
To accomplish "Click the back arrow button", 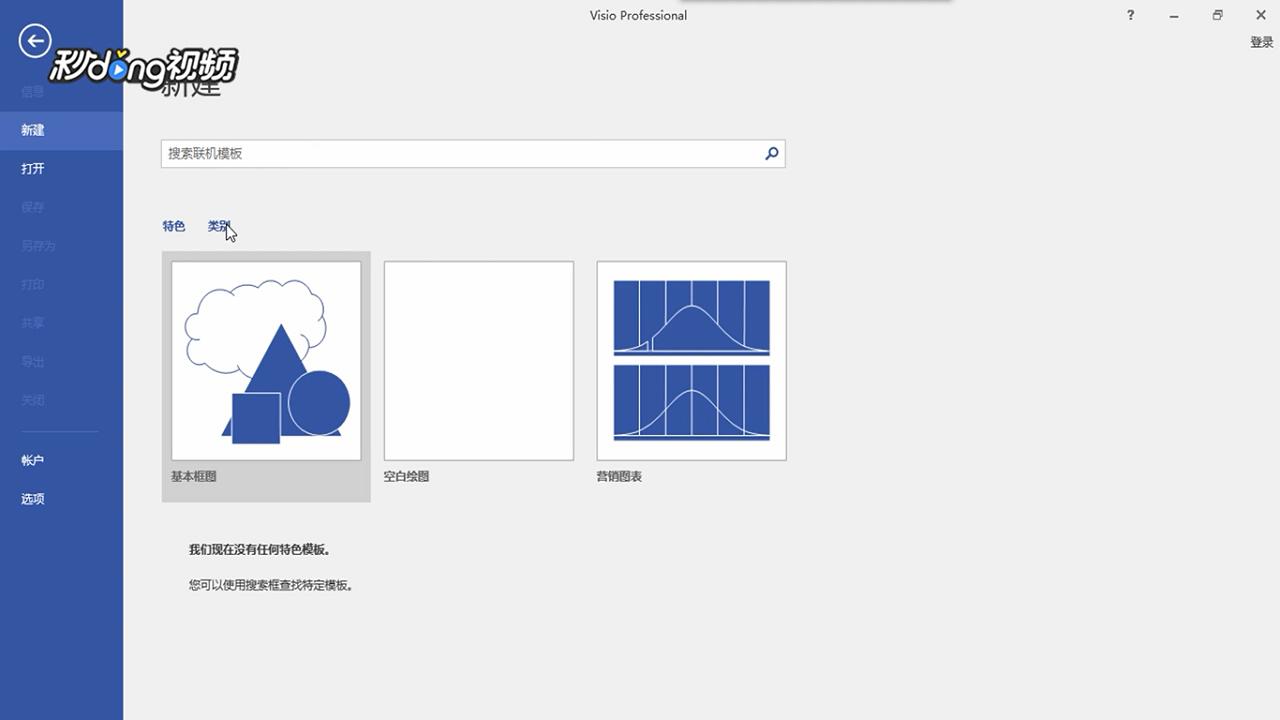I will (35, 41).
